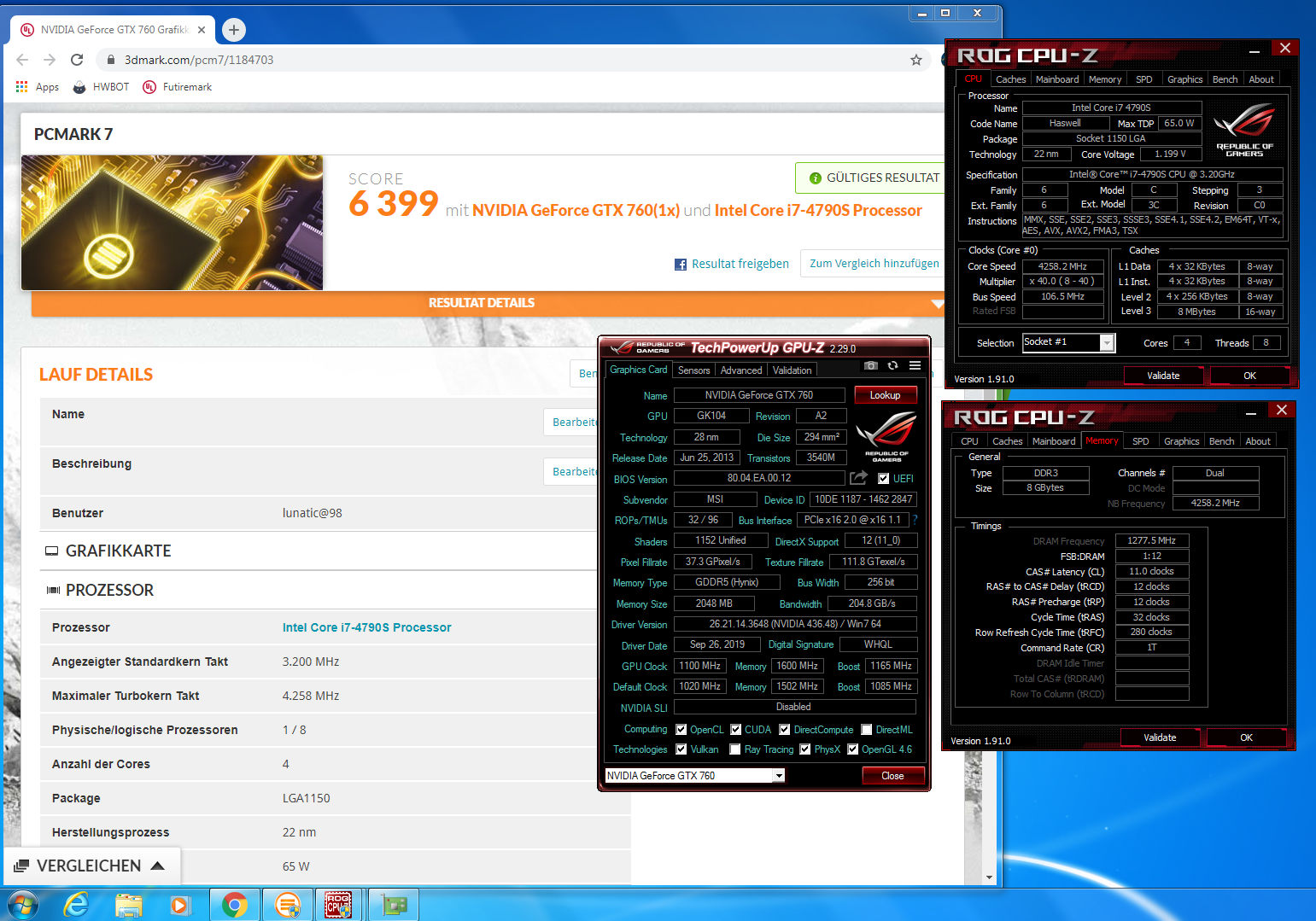Toggle the Ray Tracing checkbox

pyautogui.click(x=734, y=749)
